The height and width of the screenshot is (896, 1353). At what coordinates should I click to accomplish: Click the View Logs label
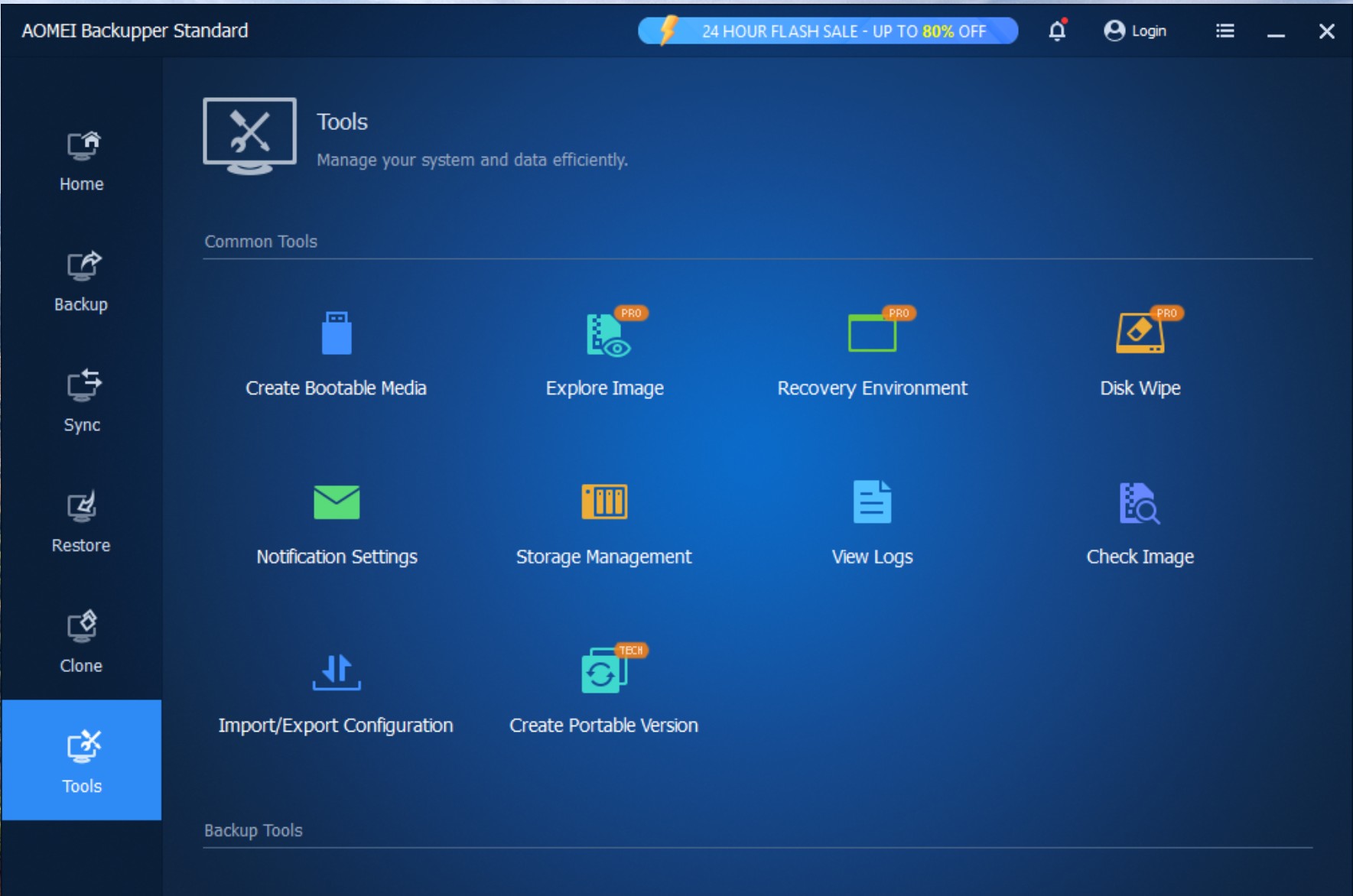(x=872, y=557)
